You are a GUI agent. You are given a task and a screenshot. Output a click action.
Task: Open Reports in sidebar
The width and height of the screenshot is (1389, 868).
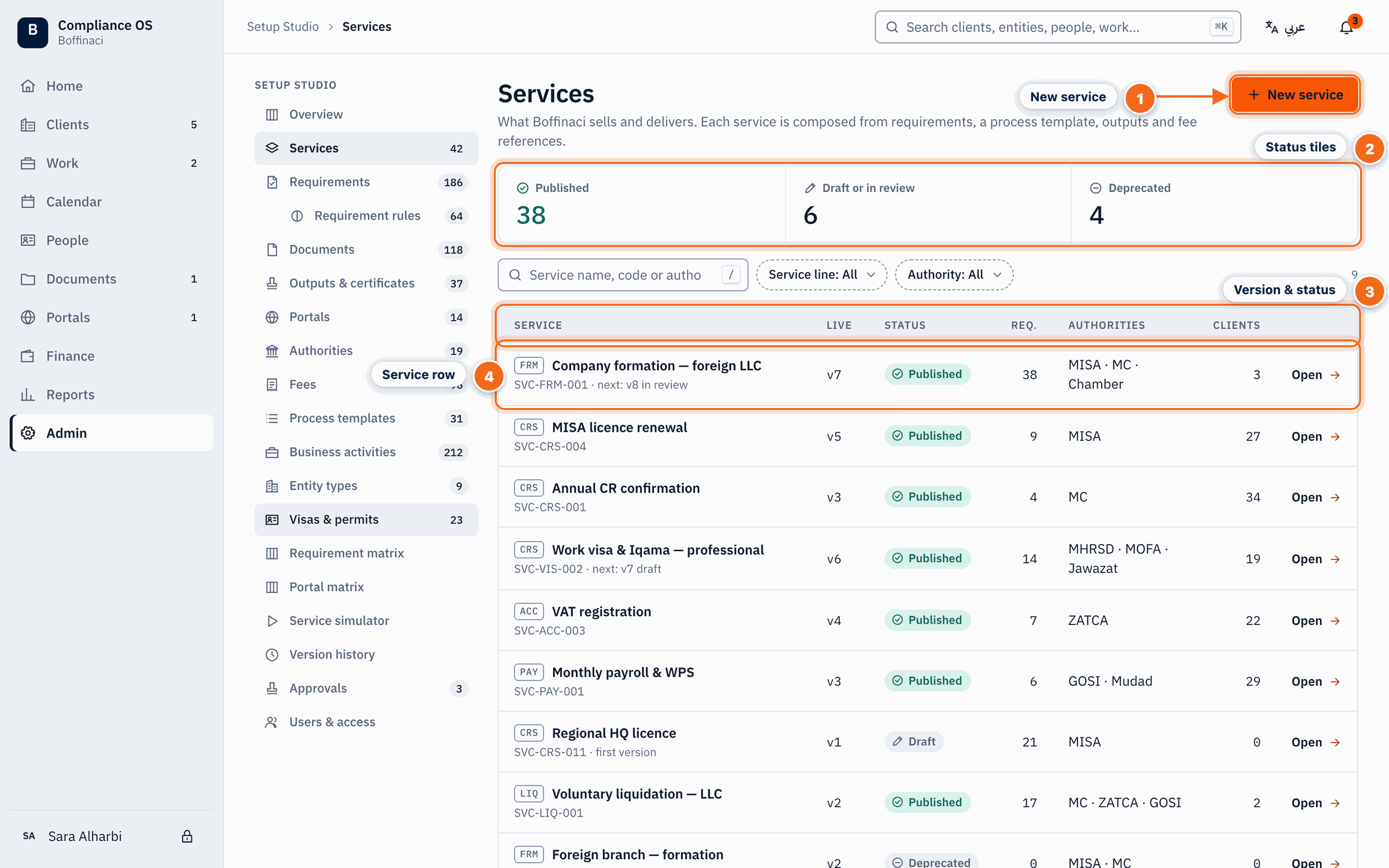pos(112,395)
